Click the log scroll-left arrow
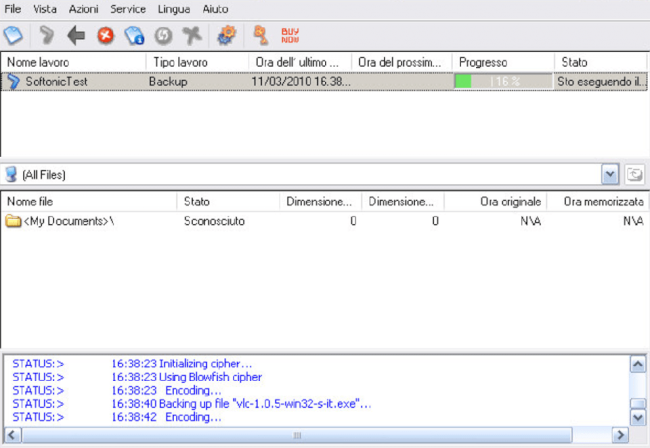Image resolution: width=650 pixels, height=448 pixels. [12, 435]
